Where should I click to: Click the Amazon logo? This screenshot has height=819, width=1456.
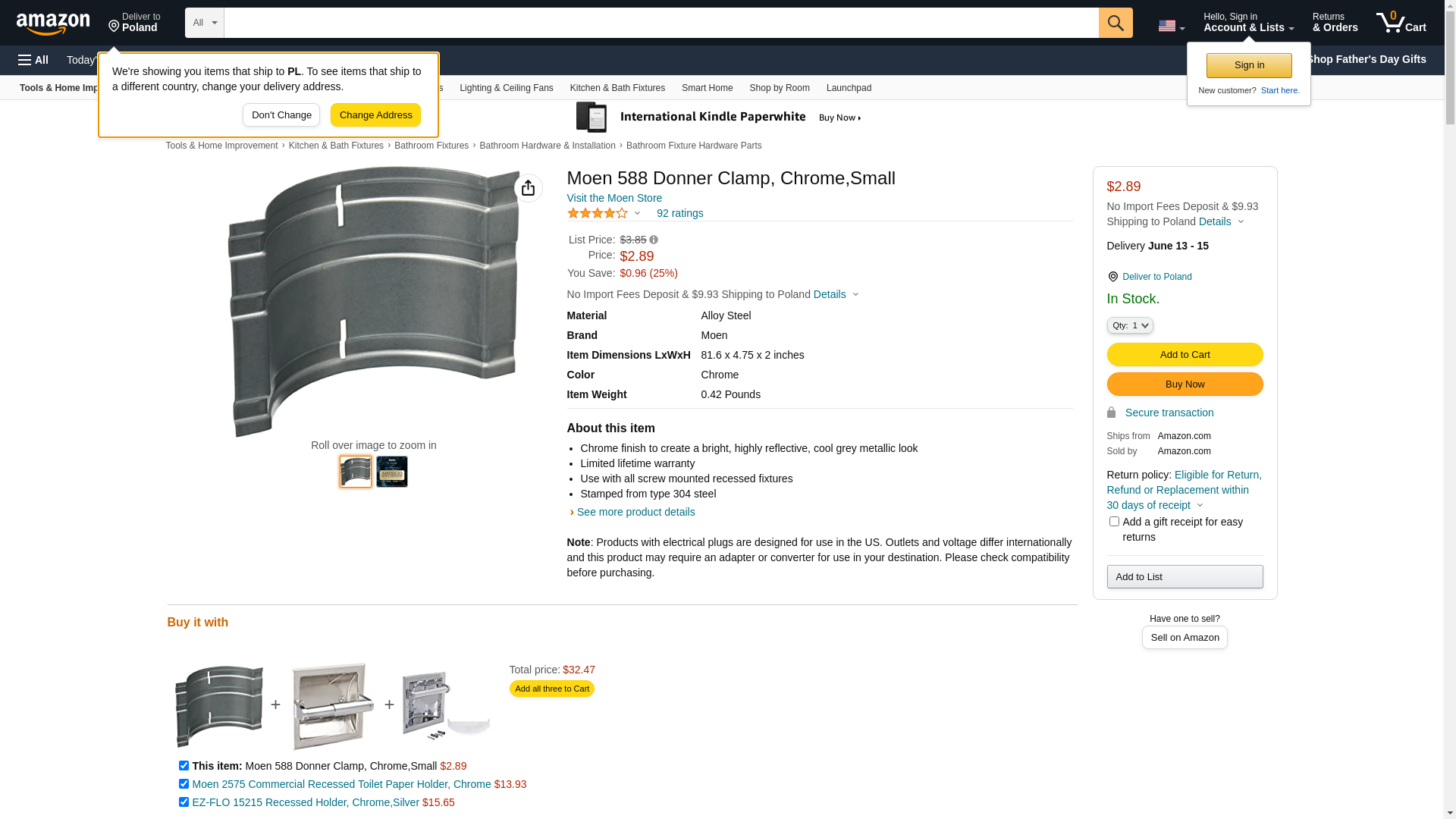[53, 24]
